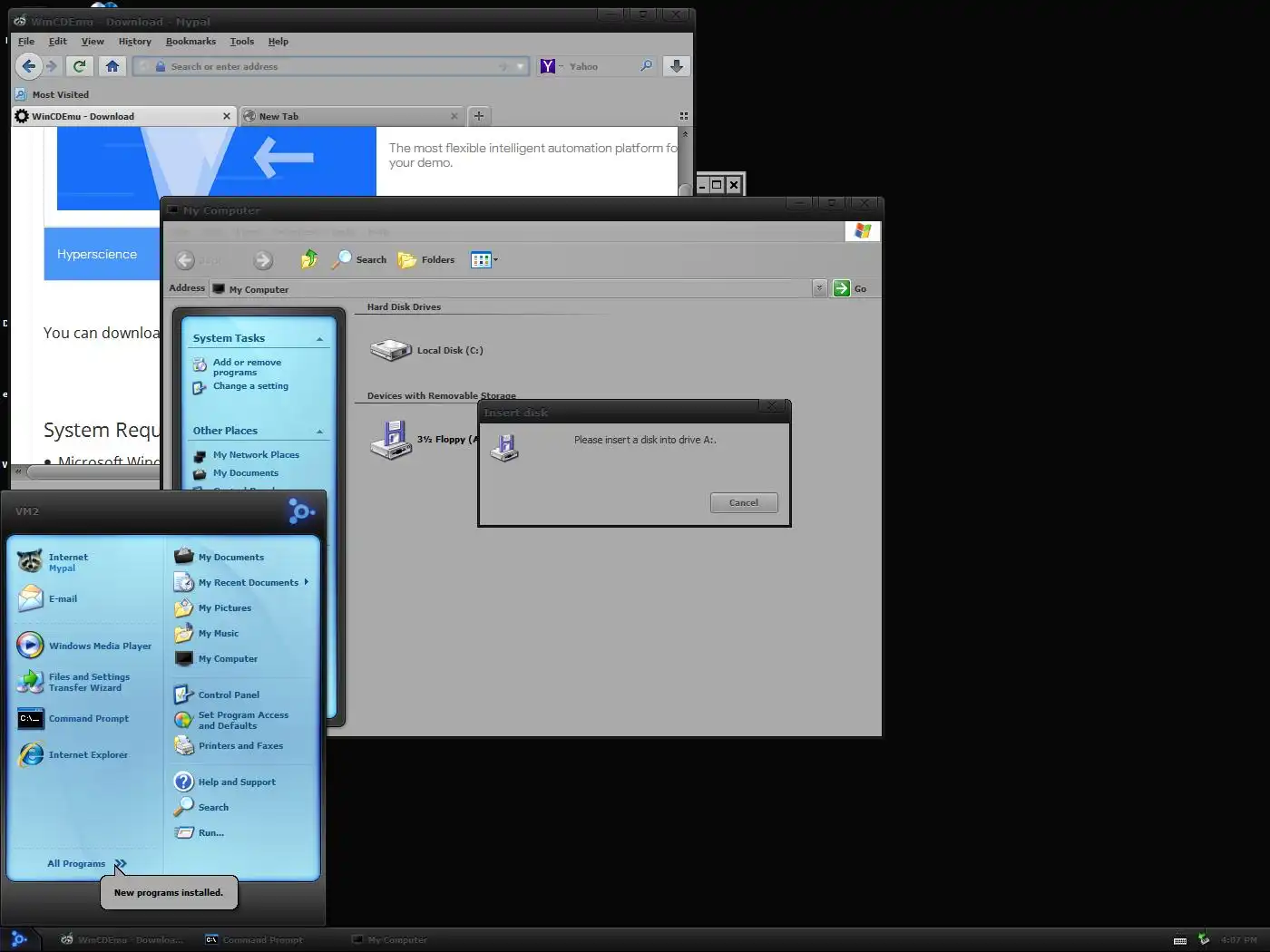The width and height of the screenshot is (1270, 952).
Task: Open Search from Start menu
Action: click(241, 807)
